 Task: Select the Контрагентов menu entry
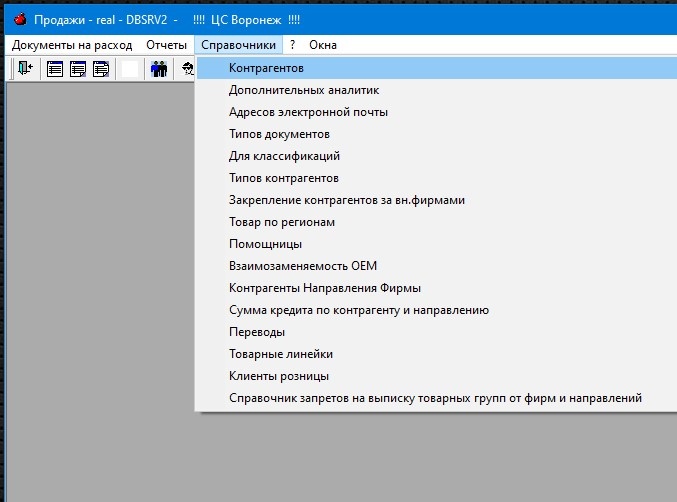437,68
